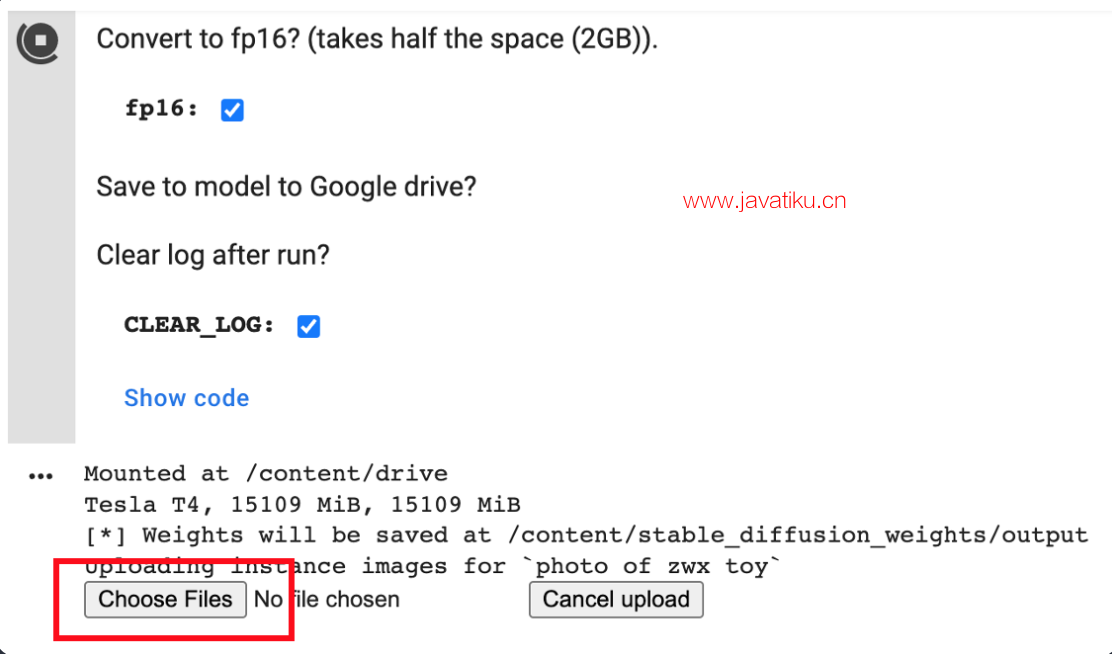1112x654 pixels.
Task: Cancel the upload with Cancel upload button
Action: [x=616, y=599]
